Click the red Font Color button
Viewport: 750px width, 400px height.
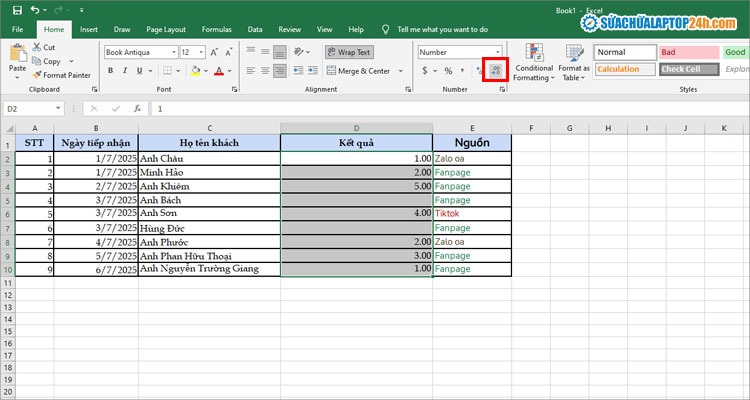point(218,71)
